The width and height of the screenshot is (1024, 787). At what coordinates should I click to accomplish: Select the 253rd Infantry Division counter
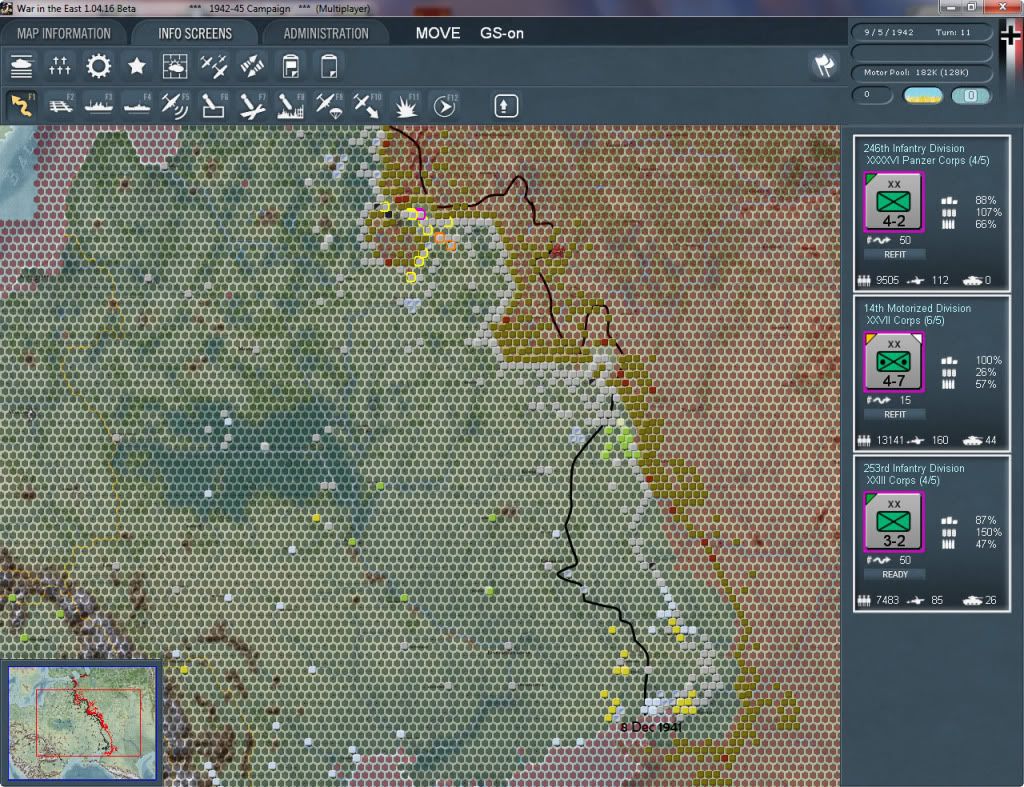893,522
